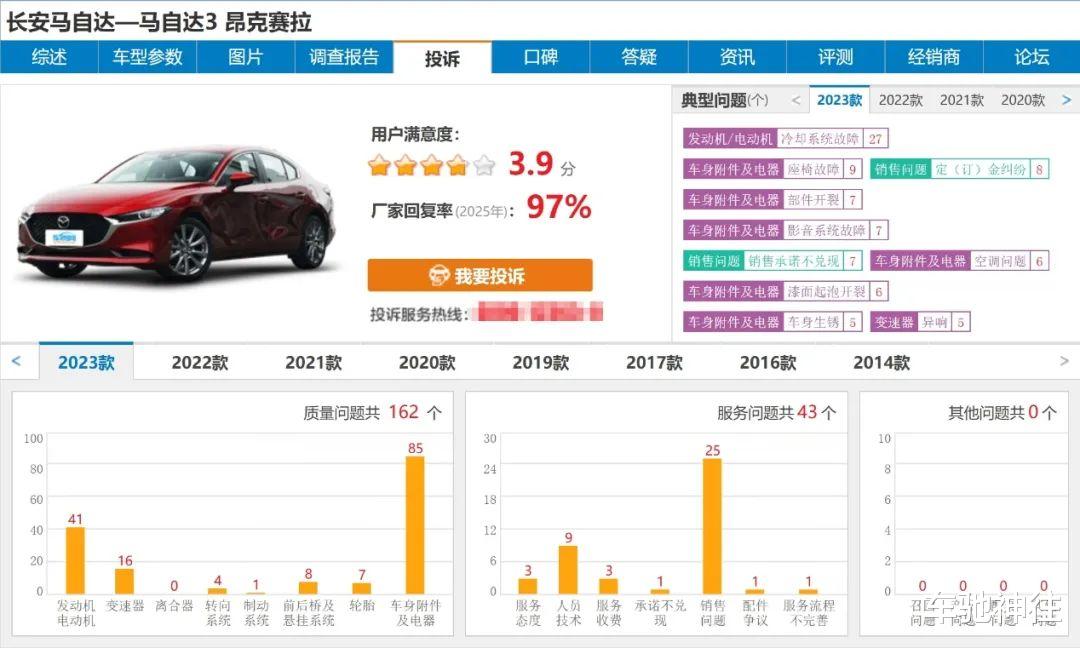Open the 资讯 news tab
Screen dimensions: 1080x648
[x=737, y=57]
